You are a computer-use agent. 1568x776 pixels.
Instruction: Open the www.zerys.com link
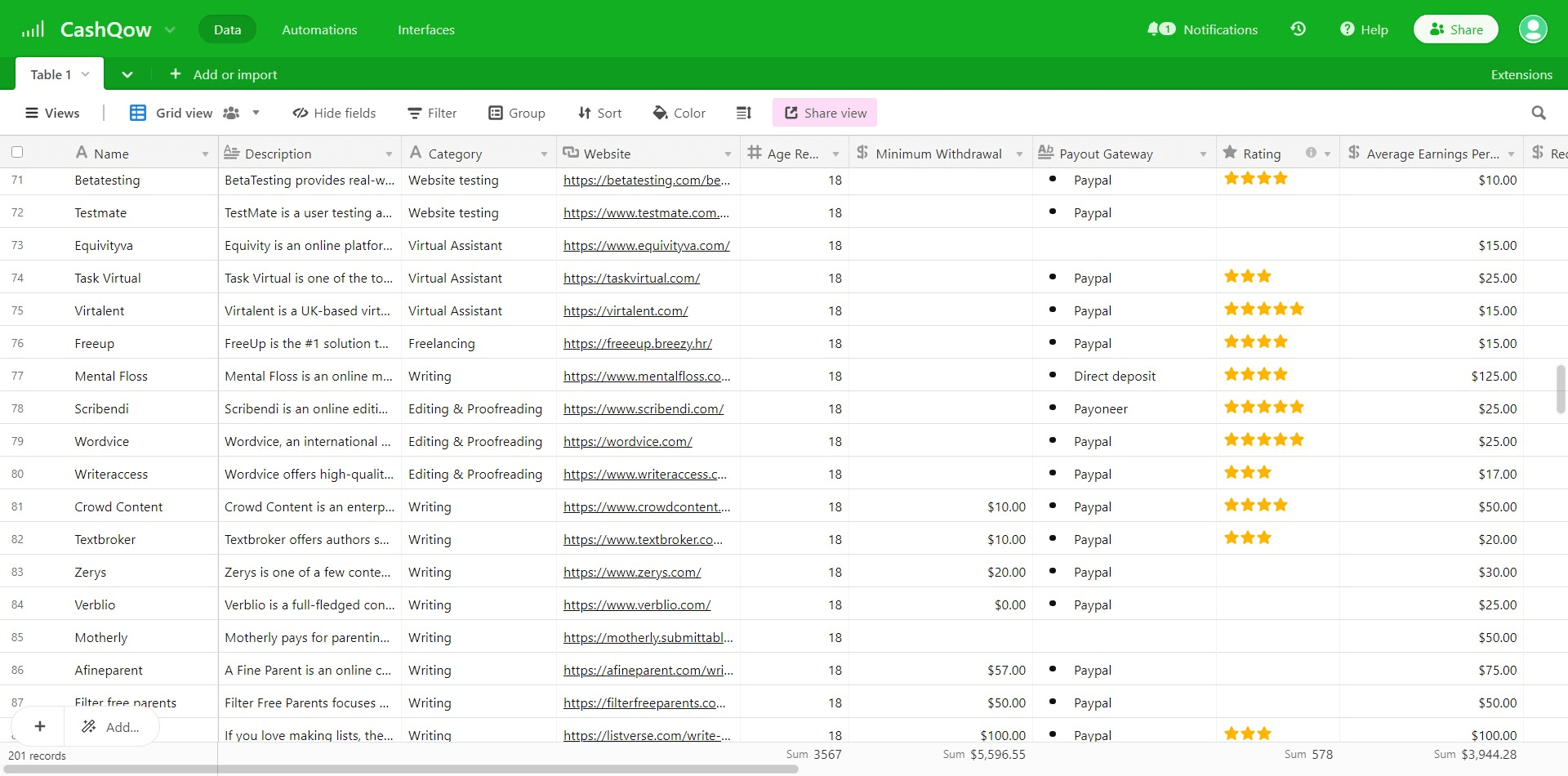pyautogui.click(x=632, y=572)
